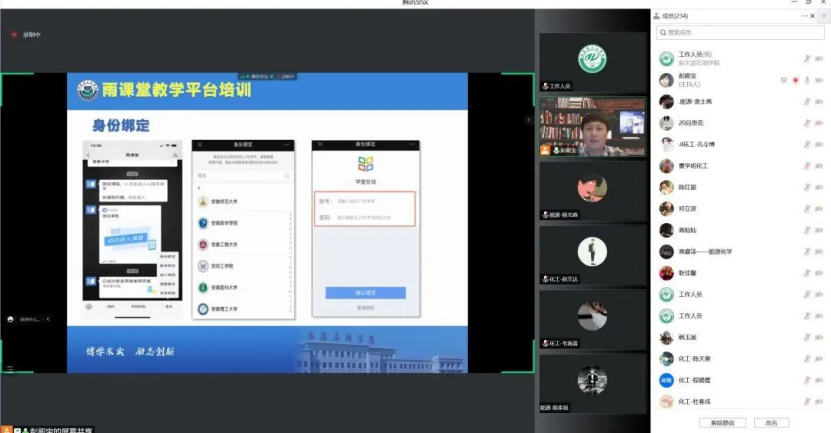The width and height of the screenshot is (831, 433).
Task: Click the 改名 rename button
Action: (771, 422)
